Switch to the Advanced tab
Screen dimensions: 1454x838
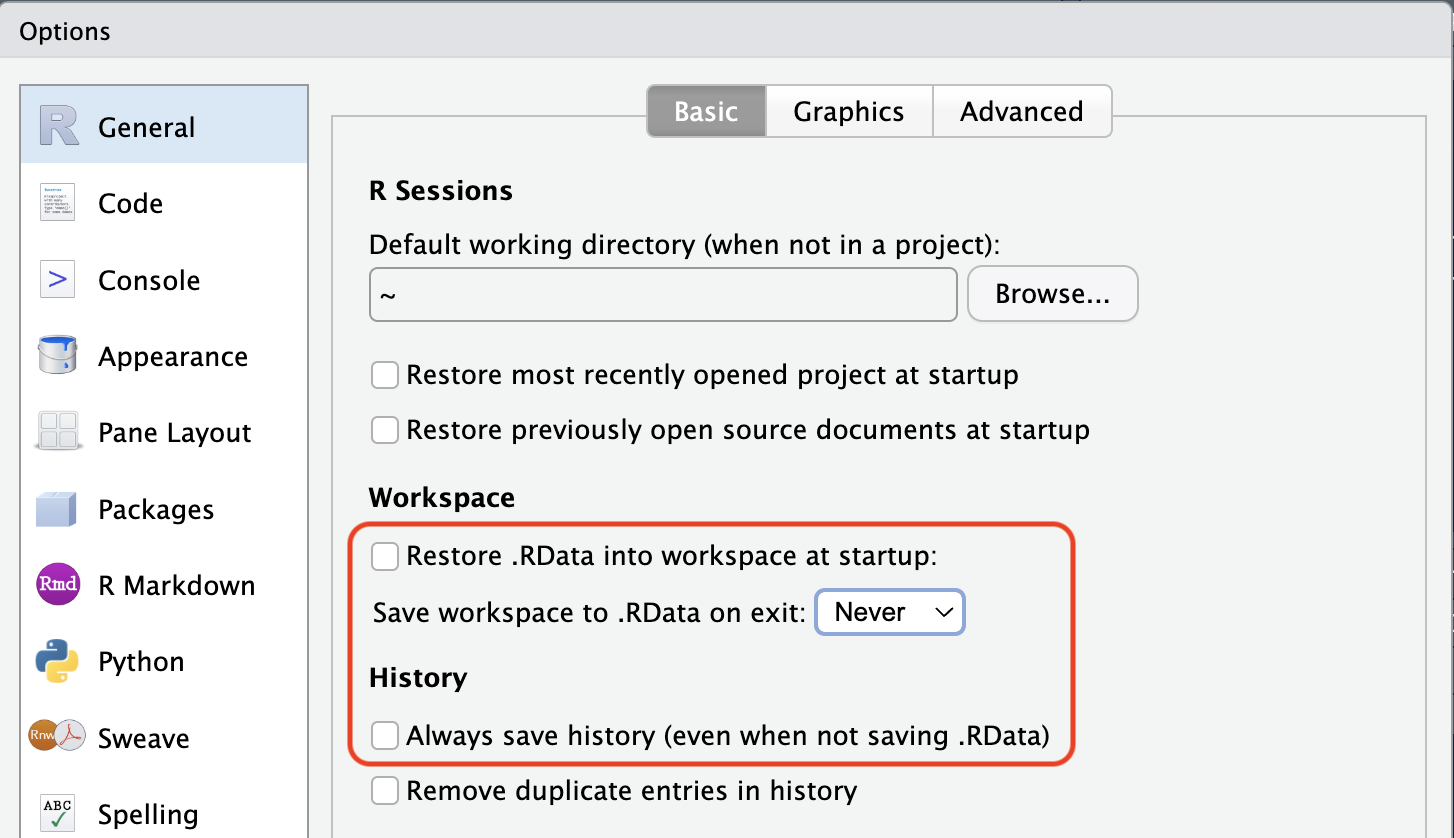[x=1021, y=111]
